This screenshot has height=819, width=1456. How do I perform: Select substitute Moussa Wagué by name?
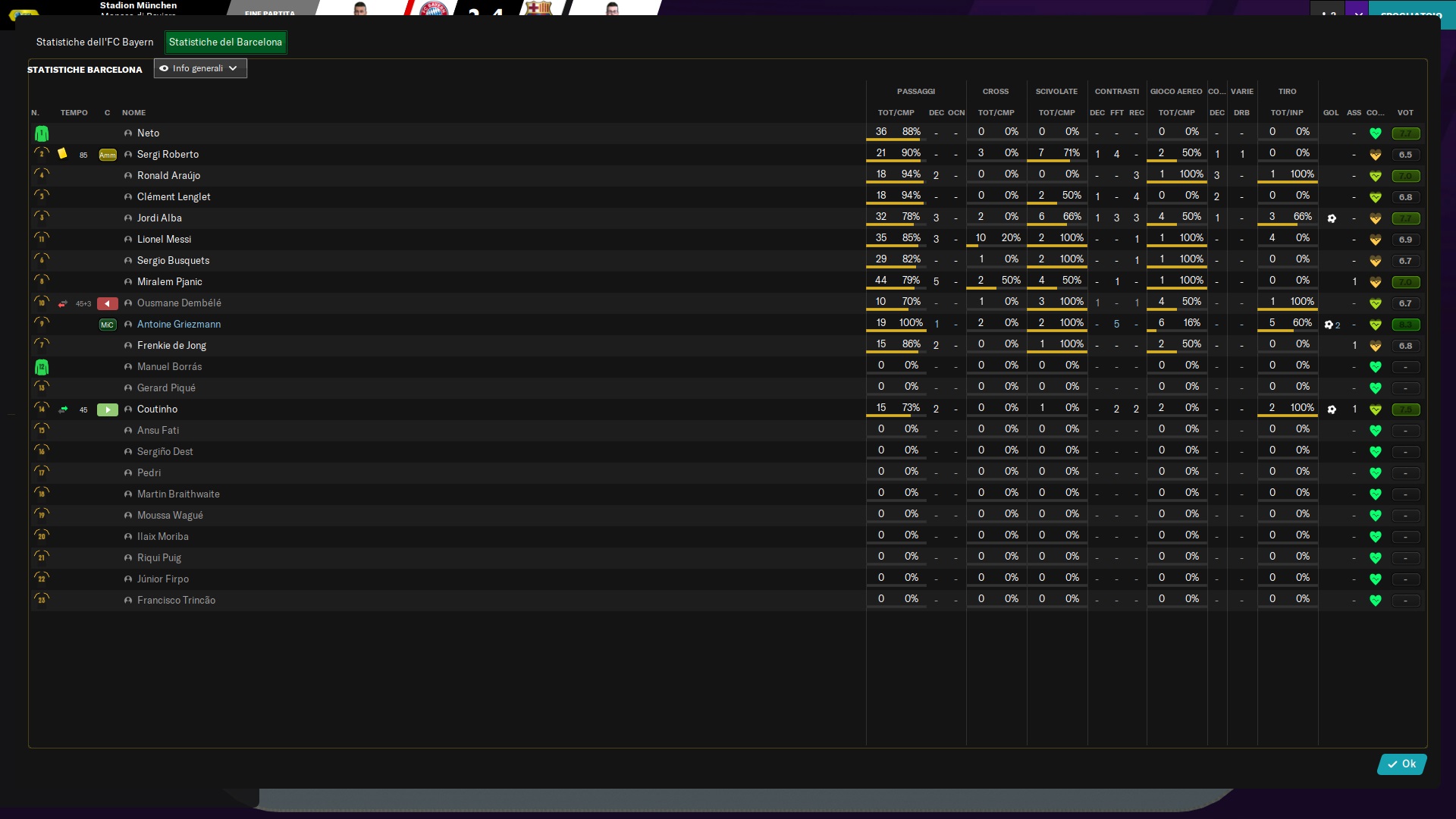(x=170, y=516)
